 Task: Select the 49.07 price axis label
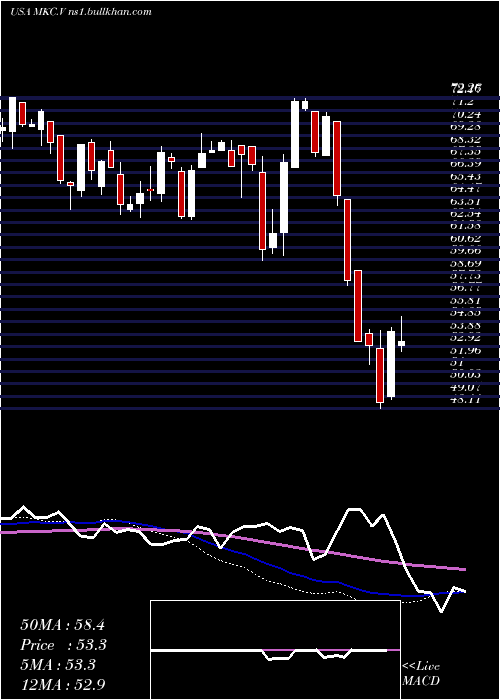[x=466, y=388]
